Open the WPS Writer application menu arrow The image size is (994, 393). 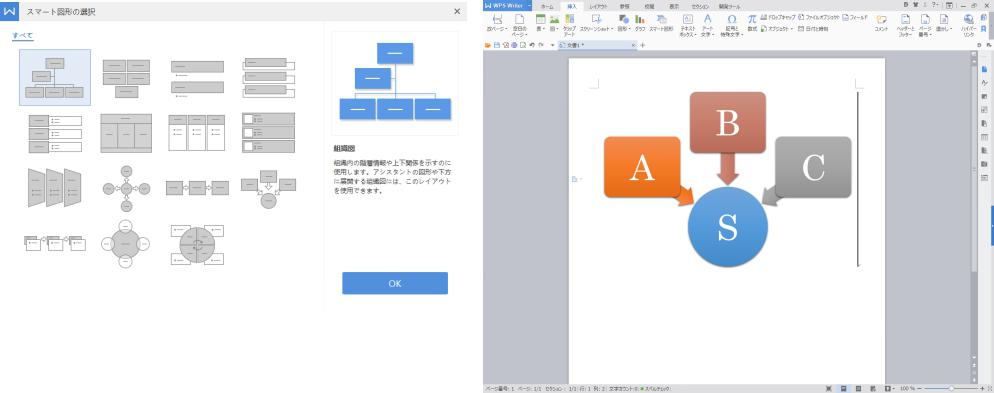tap(529, 6)
